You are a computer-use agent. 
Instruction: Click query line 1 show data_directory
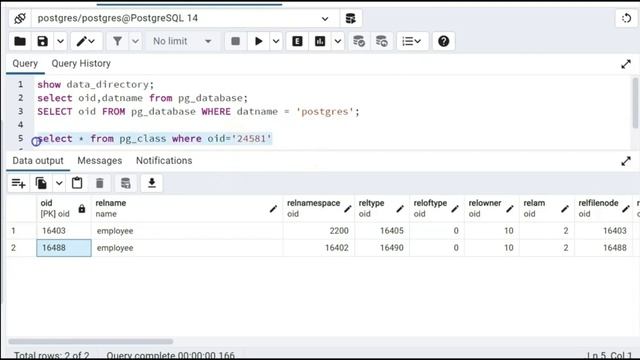(96, 84)
